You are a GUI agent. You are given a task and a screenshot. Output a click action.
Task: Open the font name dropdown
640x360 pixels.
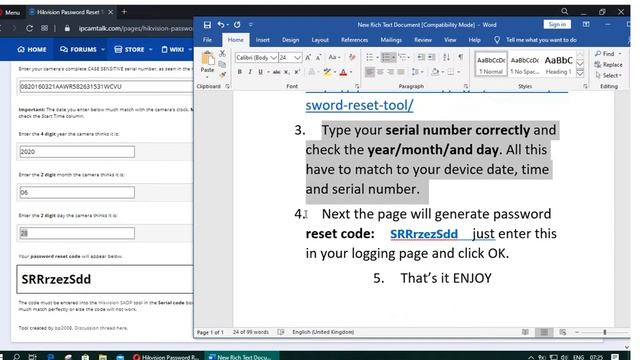(273, 58)
